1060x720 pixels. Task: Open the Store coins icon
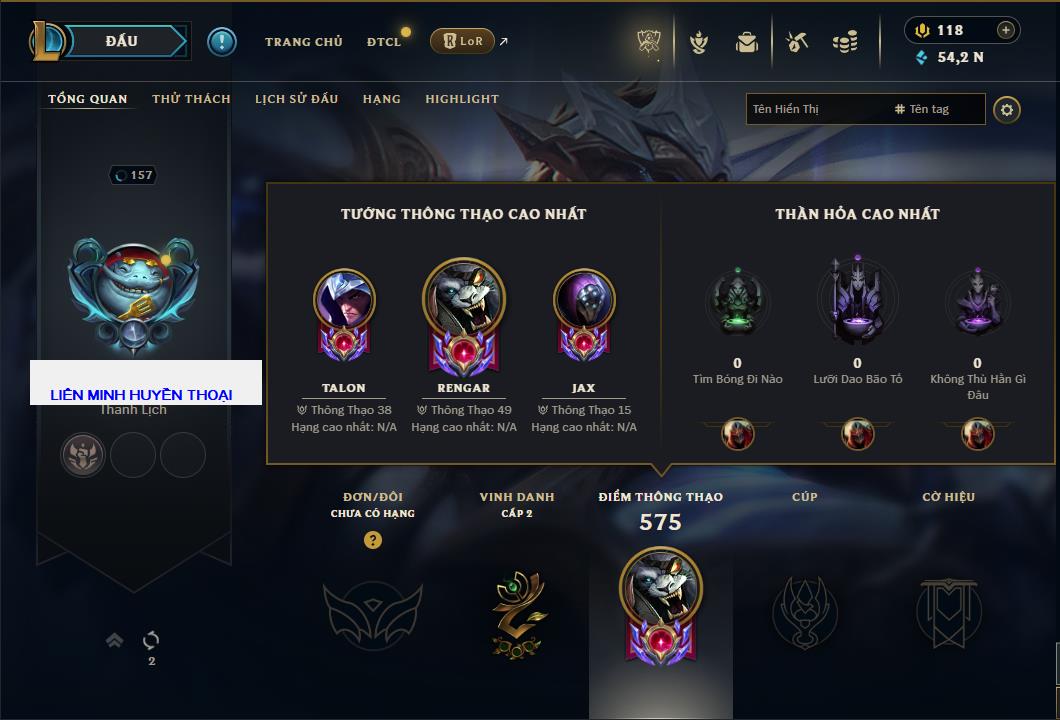pos(845,42)
